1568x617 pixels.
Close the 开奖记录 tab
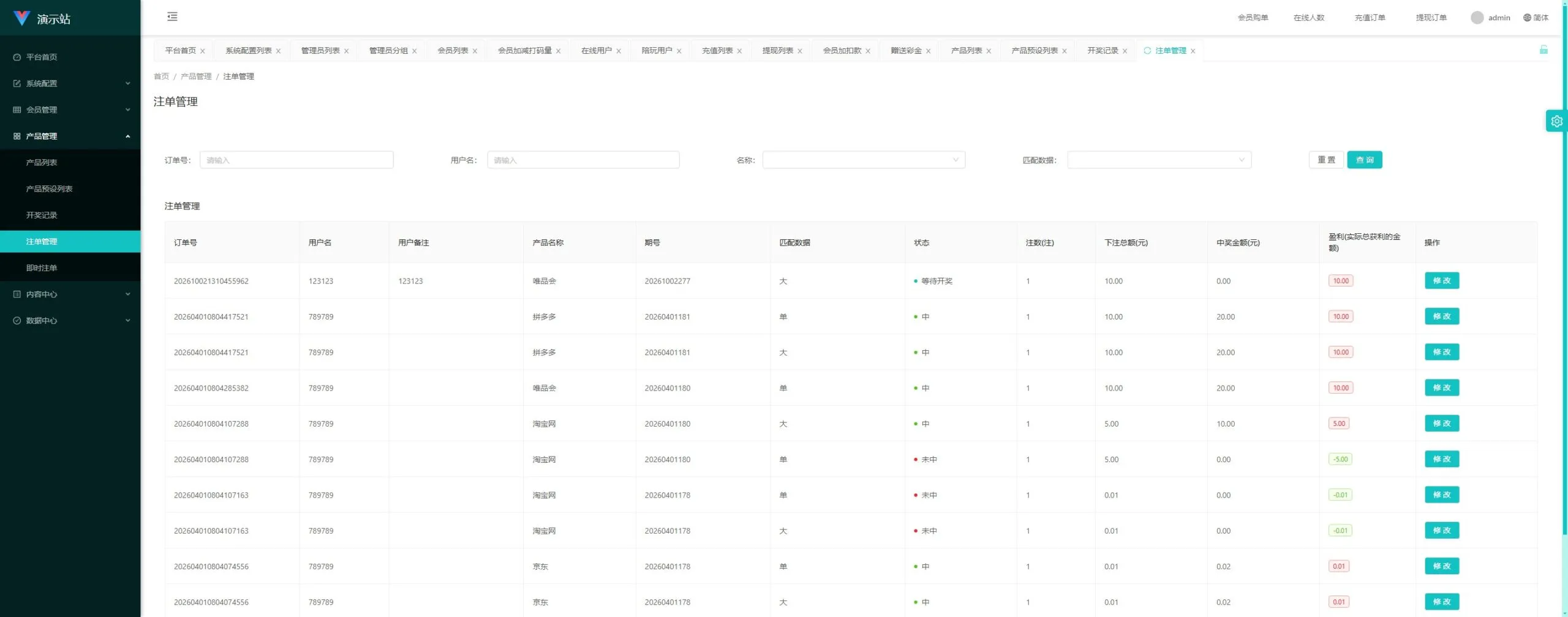click(1125, 51)
